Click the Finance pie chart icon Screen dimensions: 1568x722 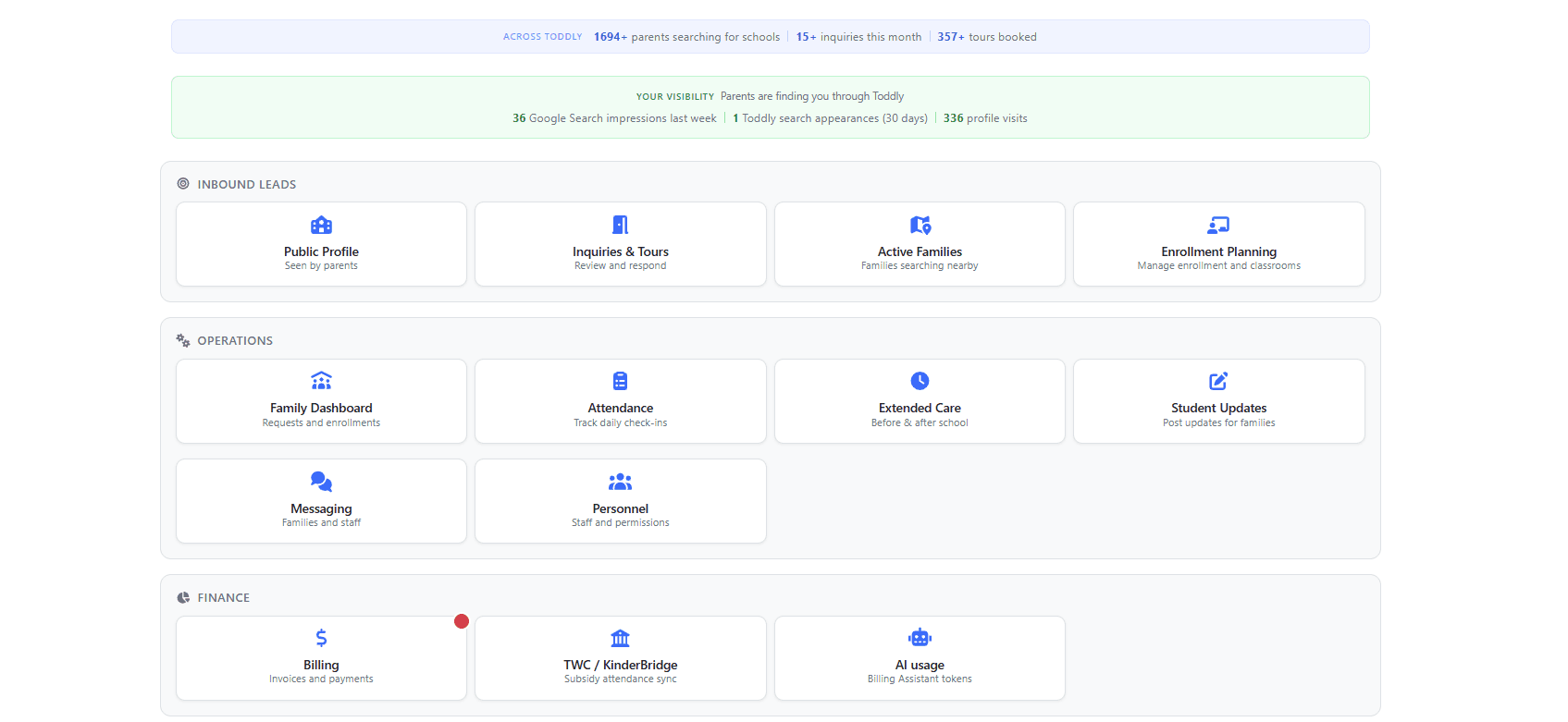[x=183, y=598]
